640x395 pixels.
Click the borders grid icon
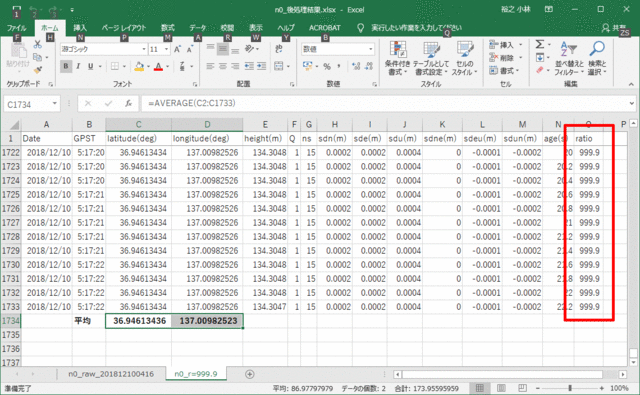115,66
